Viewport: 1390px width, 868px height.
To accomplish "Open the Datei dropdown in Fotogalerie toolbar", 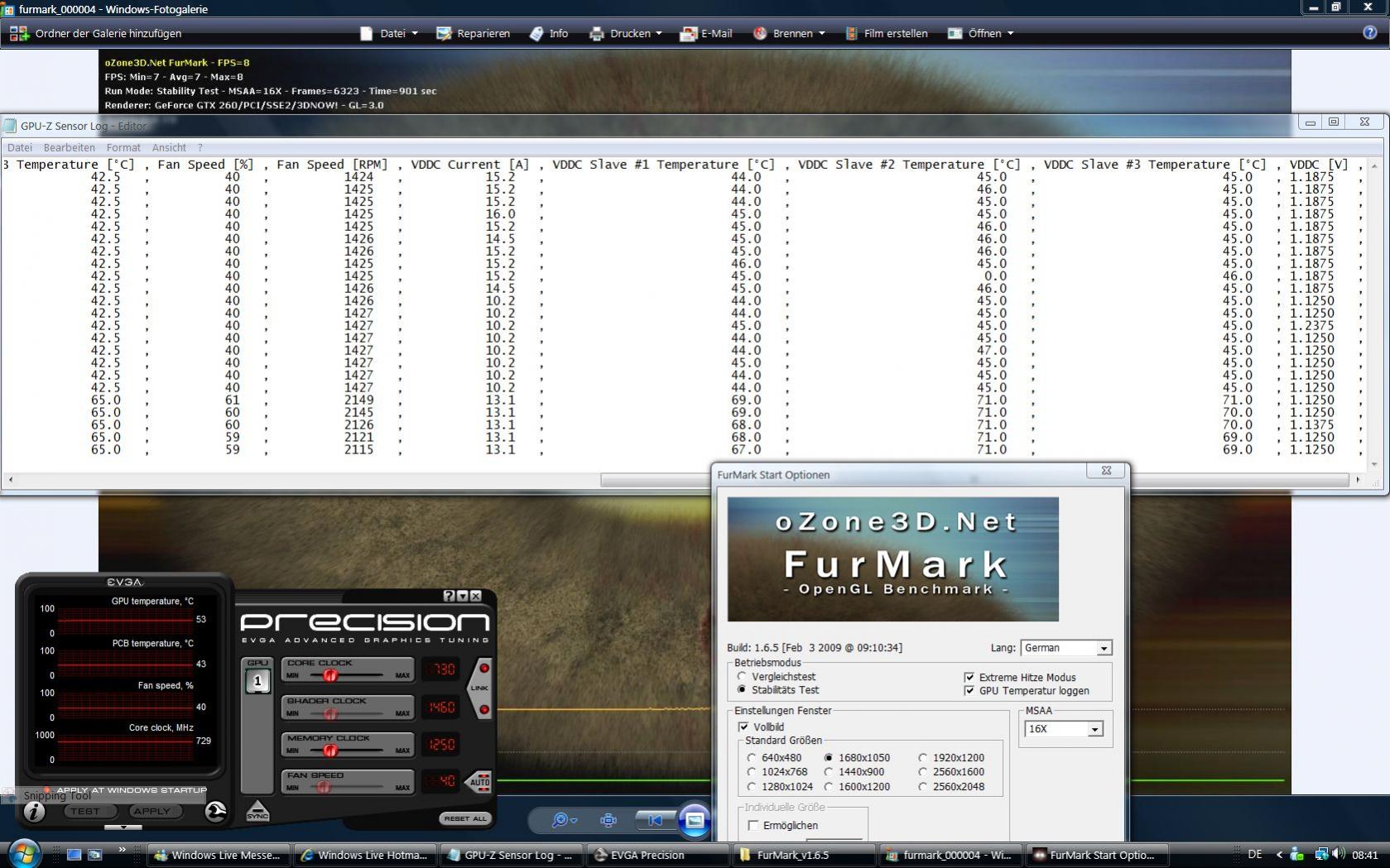I will click(x=389, y=33).
